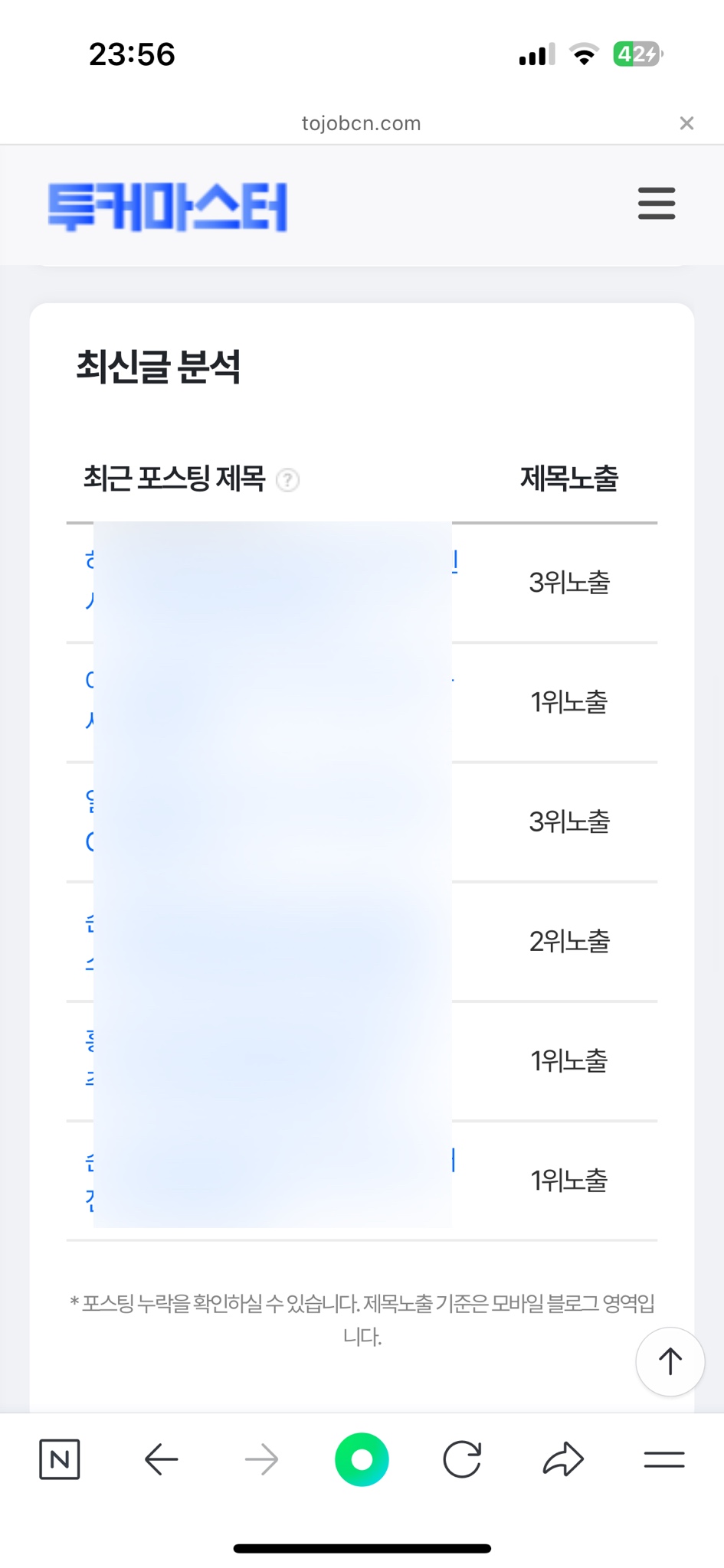This screenshot has width=724, height=1568.
Task: Reload the page with the refresh icon
Action: 462,1459
